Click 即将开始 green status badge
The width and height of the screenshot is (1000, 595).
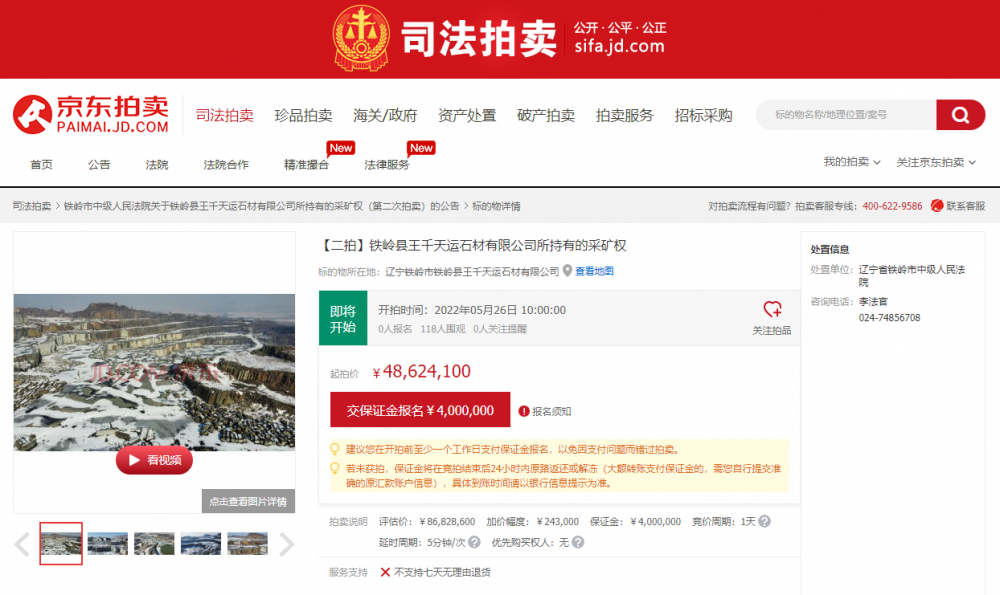pyautogui.click(x=343, y=318)
